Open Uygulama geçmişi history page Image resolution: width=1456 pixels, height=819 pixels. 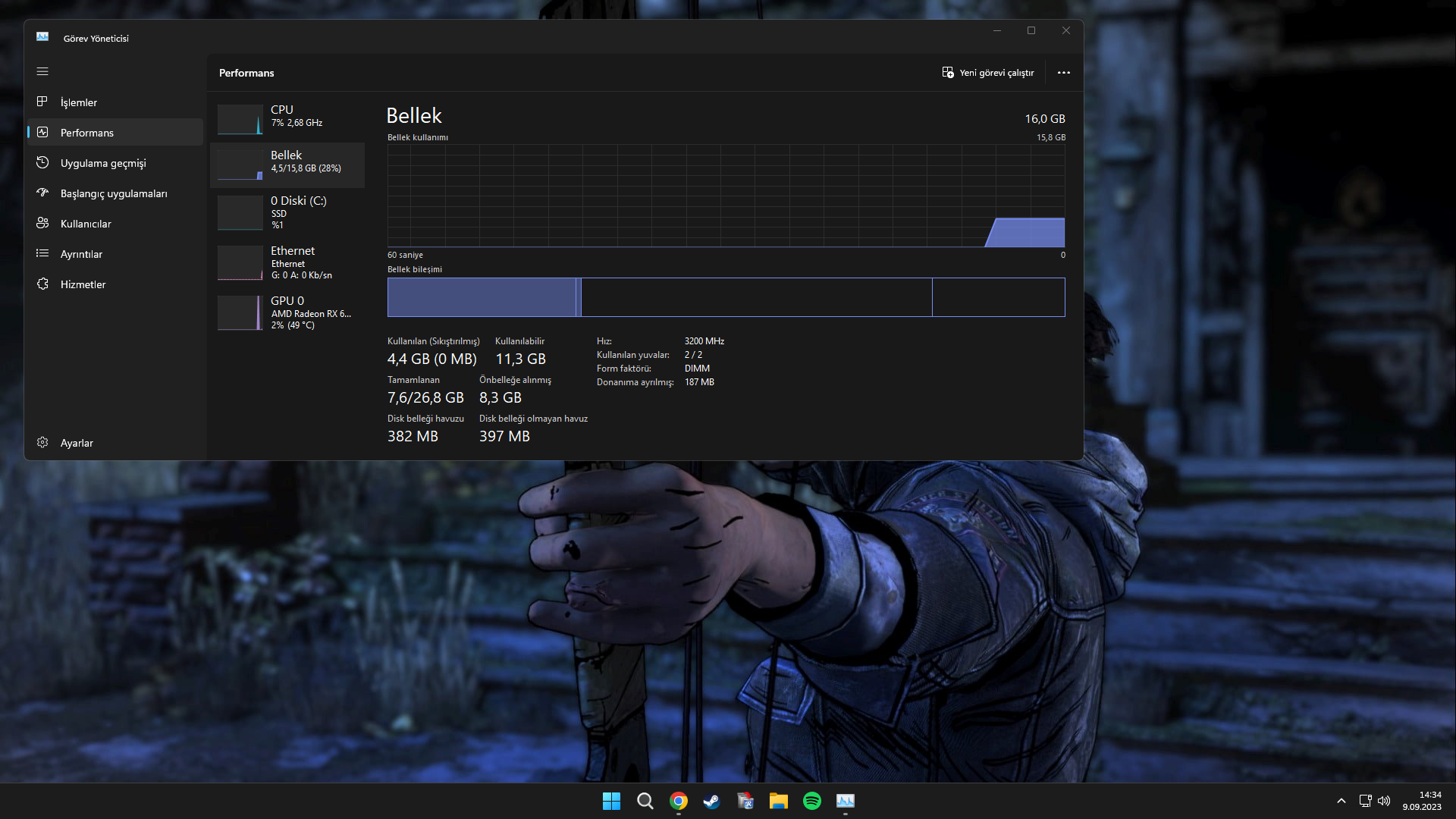[103, 163]
